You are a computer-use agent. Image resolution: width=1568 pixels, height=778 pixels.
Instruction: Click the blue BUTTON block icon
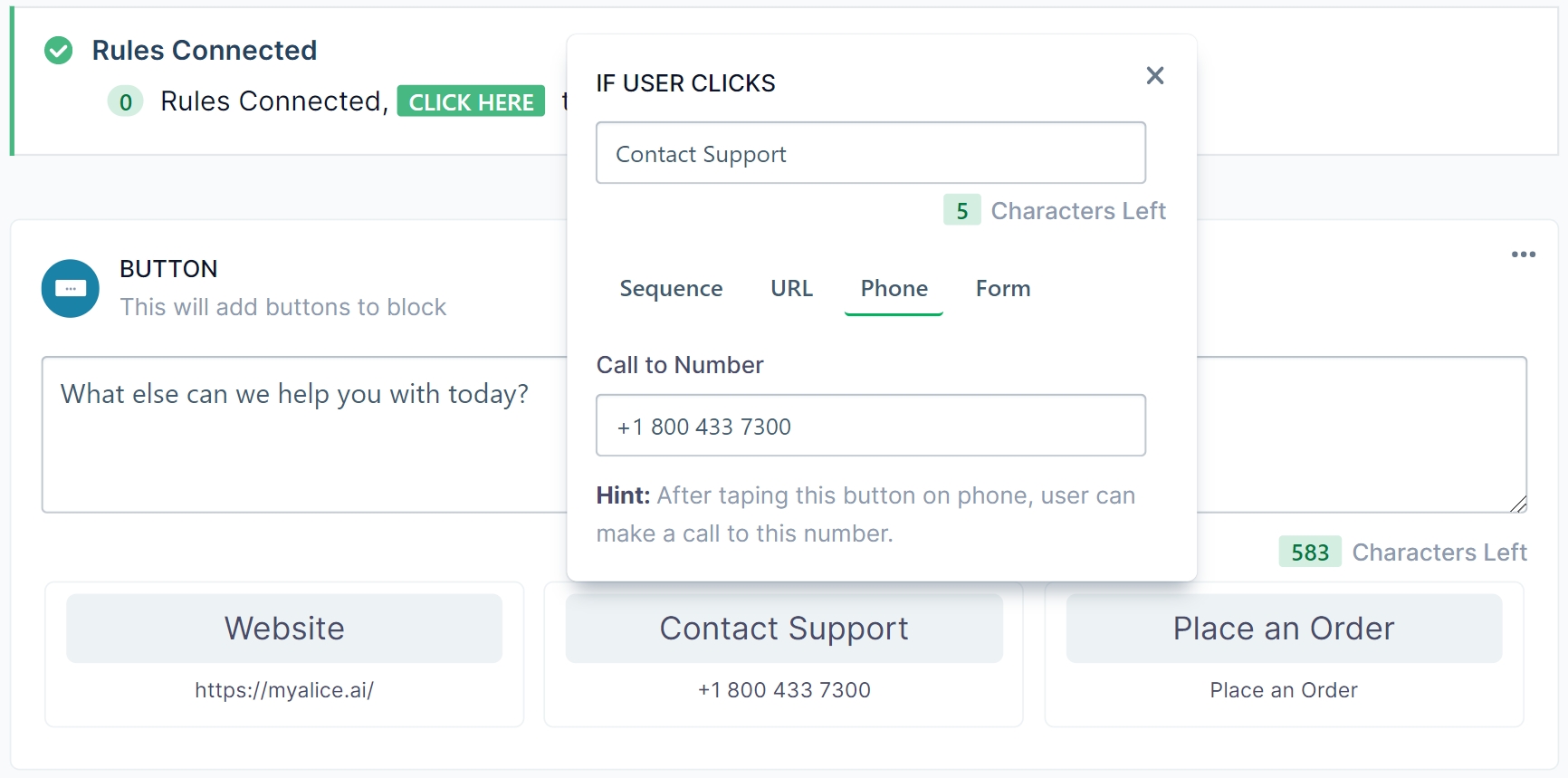71,289
